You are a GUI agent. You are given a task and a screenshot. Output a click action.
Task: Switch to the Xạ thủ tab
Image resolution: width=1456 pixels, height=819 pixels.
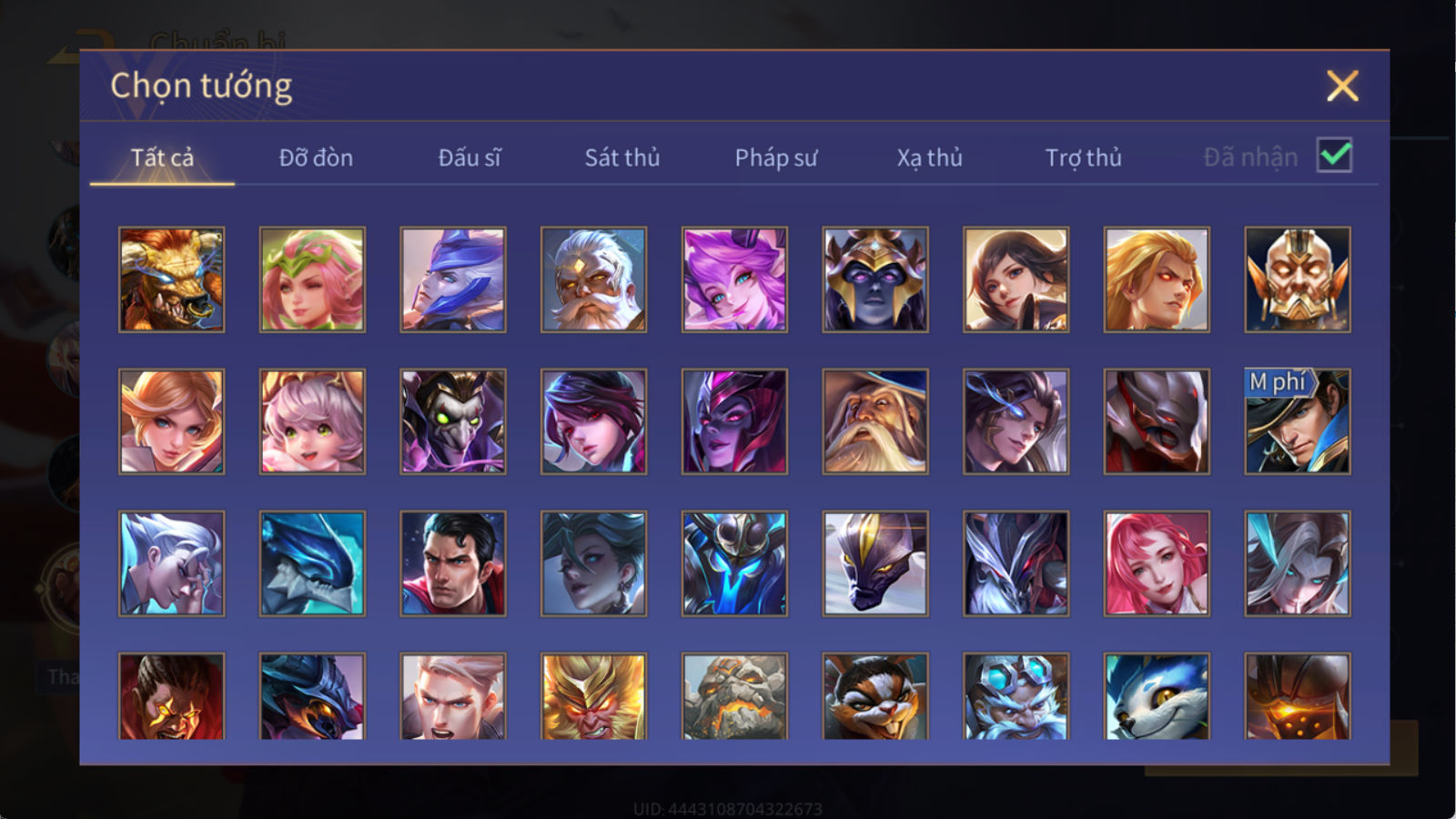tap(929, 157)
